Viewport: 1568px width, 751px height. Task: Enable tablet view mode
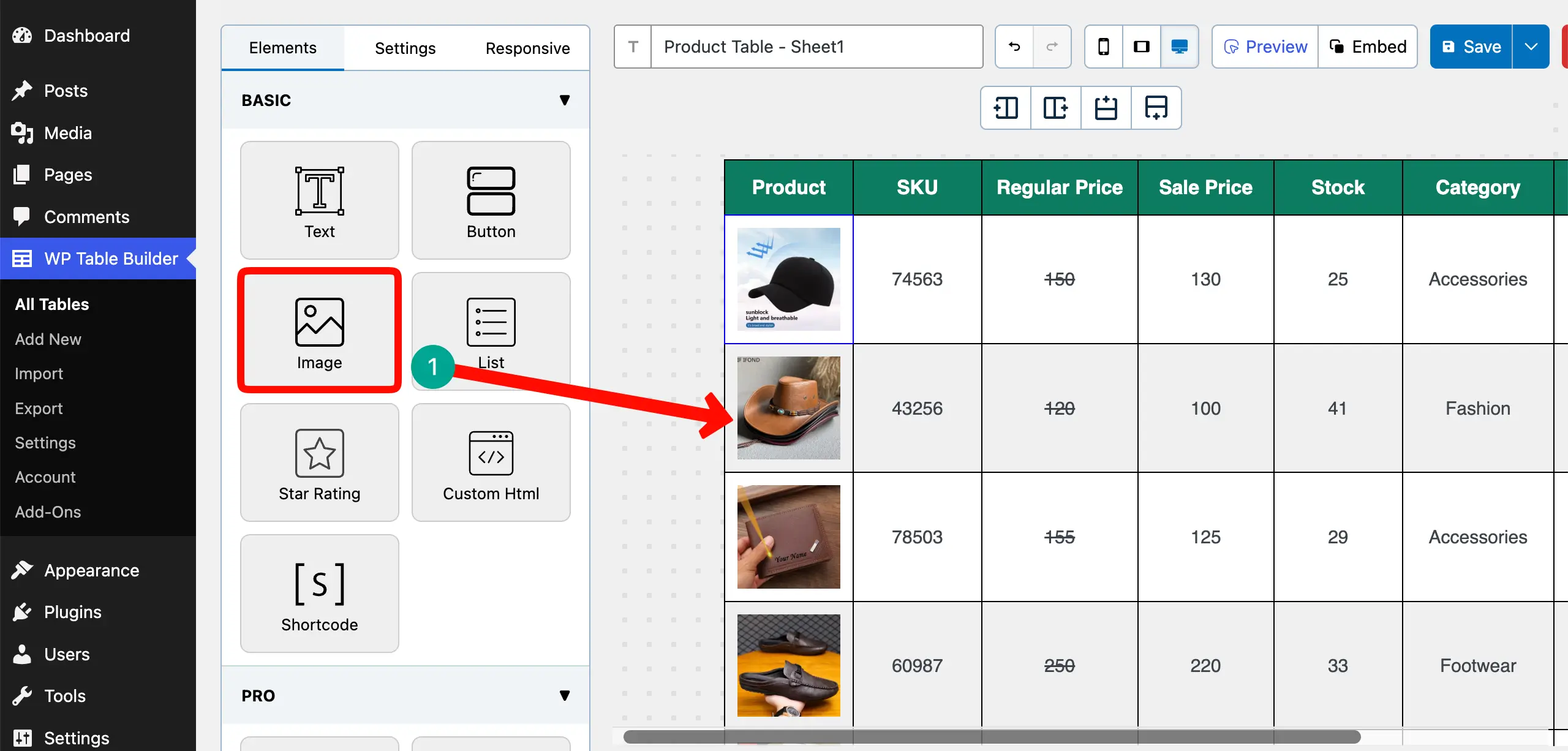(x=1142, y=47)
